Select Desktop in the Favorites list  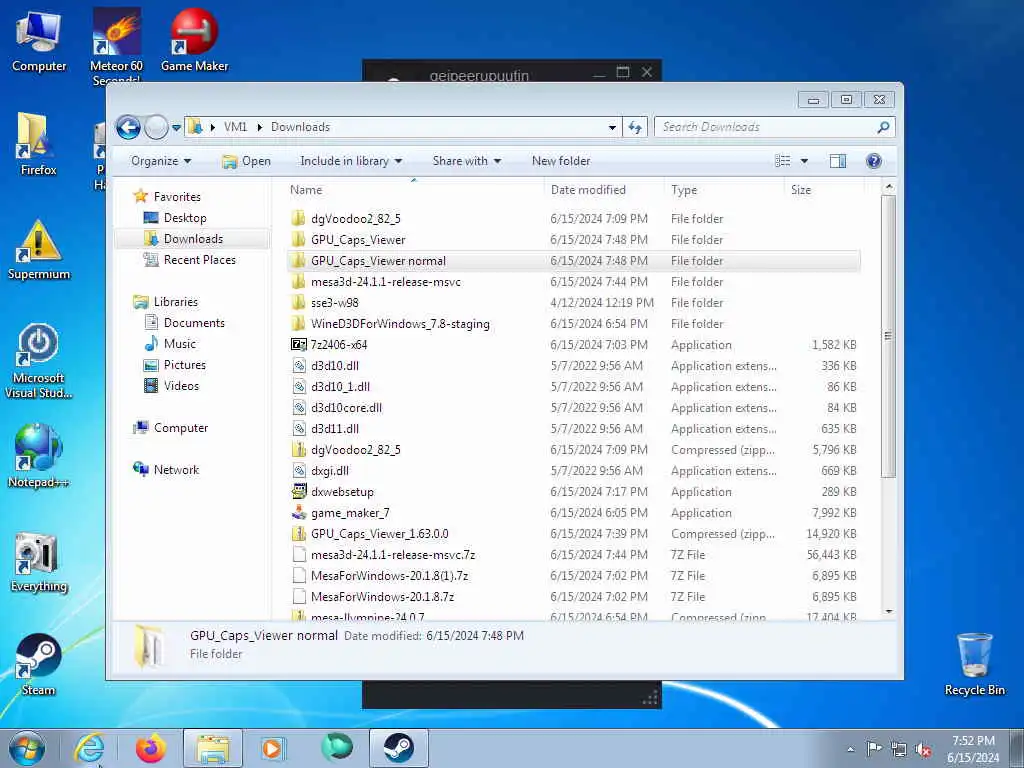coord(185,217)
